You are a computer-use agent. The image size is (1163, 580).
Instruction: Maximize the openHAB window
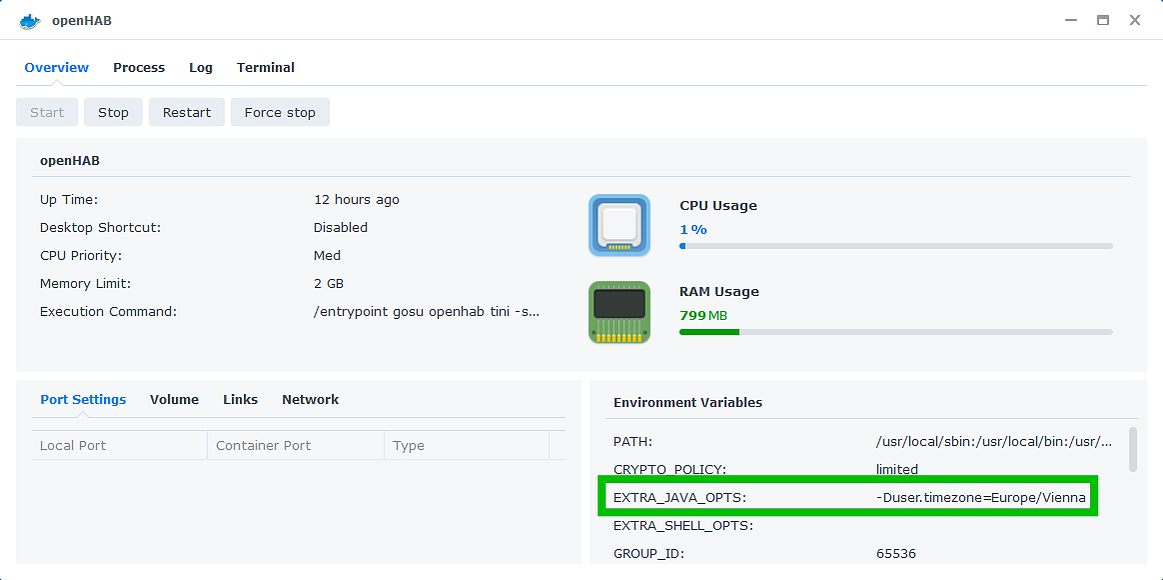(1103, 21)
